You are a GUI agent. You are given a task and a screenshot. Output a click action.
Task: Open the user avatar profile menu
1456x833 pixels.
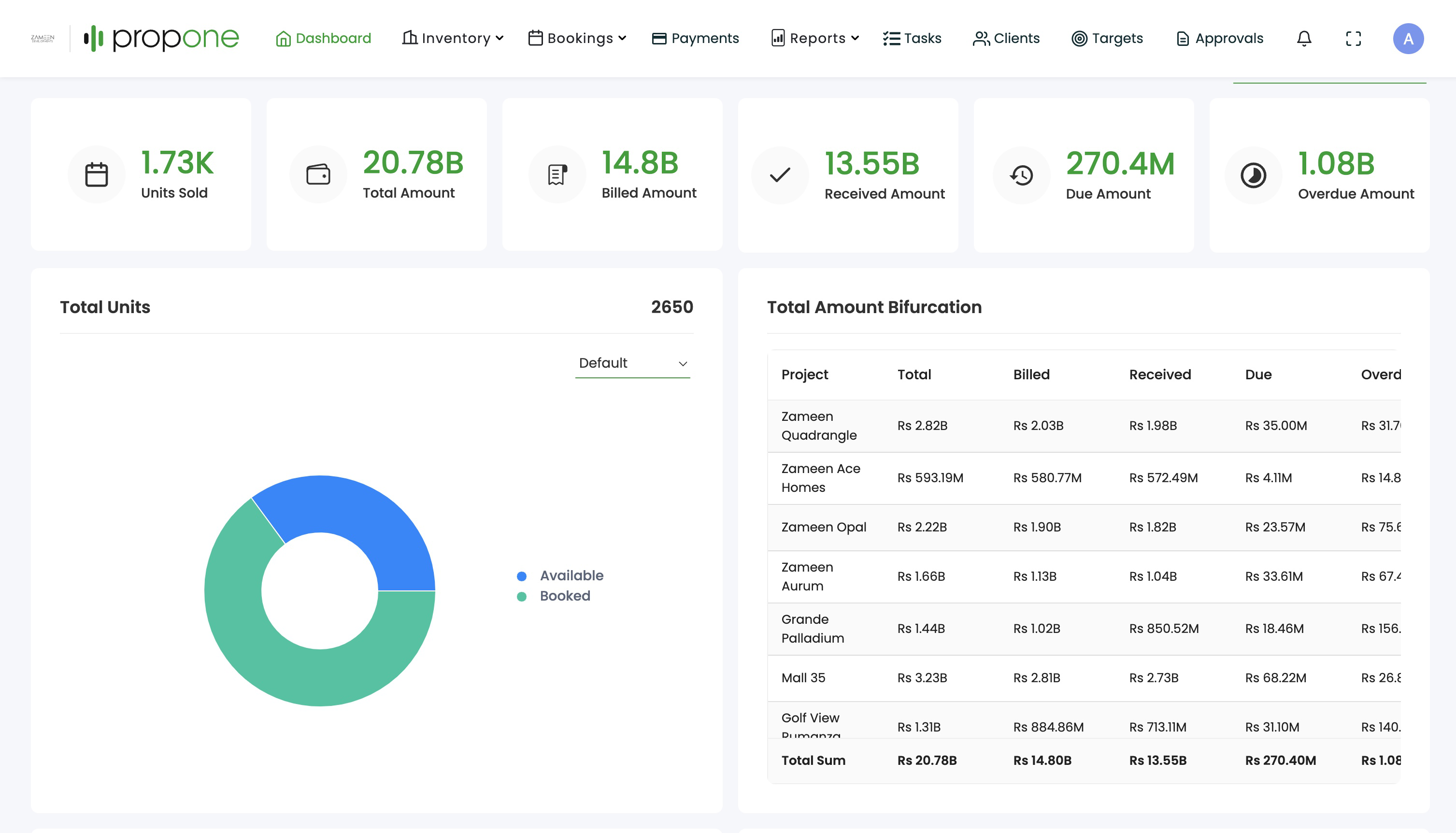click(1408, 38)
